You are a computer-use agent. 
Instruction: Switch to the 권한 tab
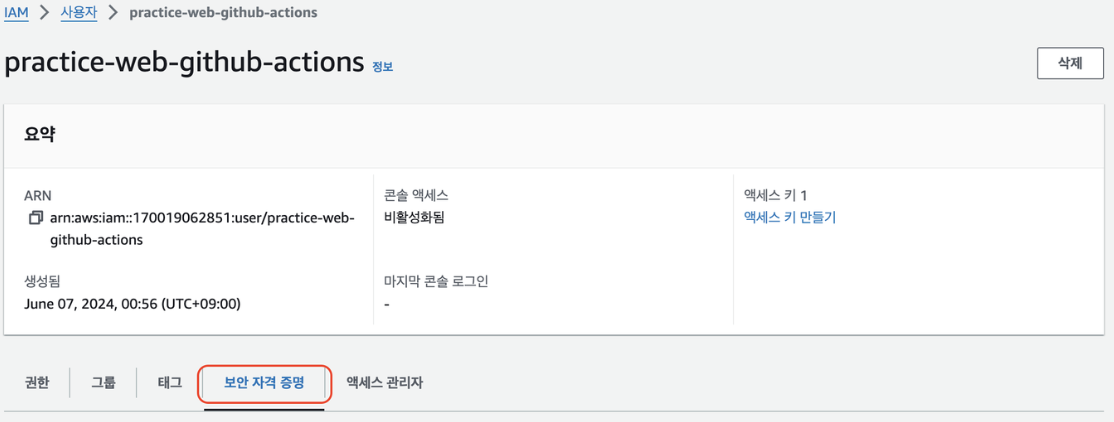tap(37, 383)
